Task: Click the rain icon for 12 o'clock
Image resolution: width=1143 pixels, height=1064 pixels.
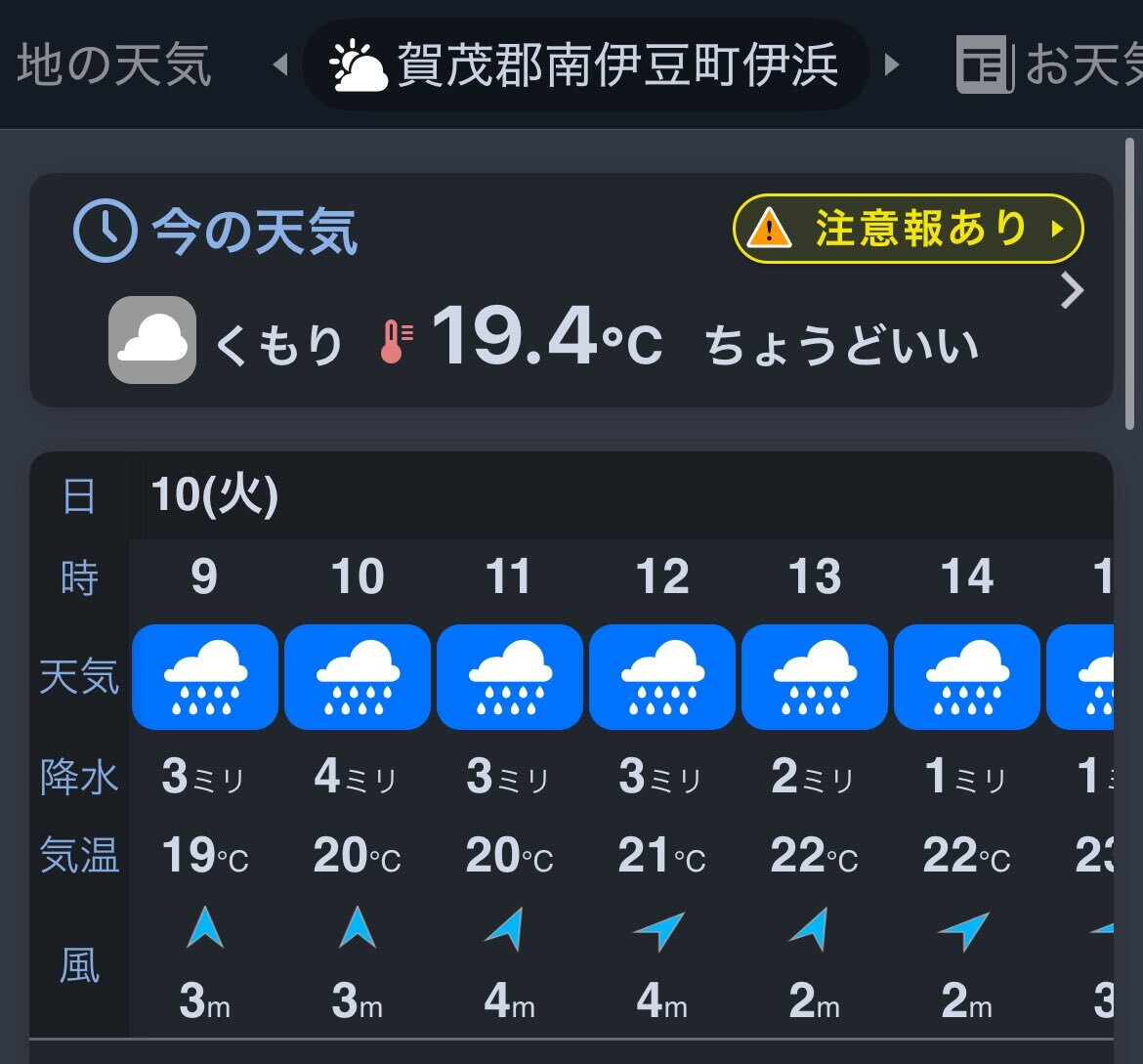Action: pos(662,677)
